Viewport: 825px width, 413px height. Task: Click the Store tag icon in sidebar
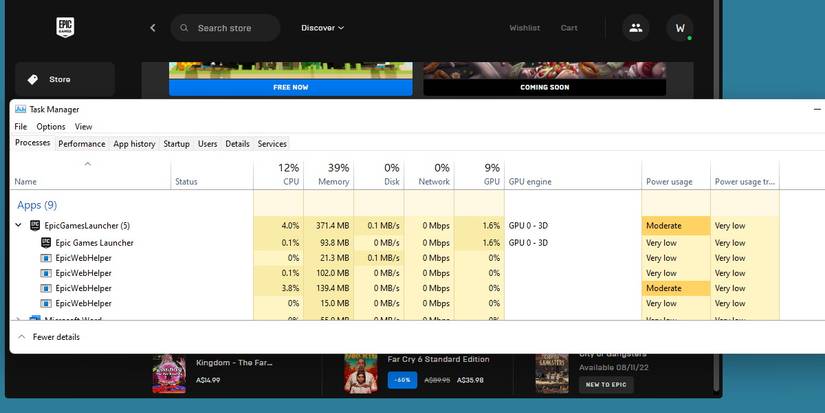(33, 79)
